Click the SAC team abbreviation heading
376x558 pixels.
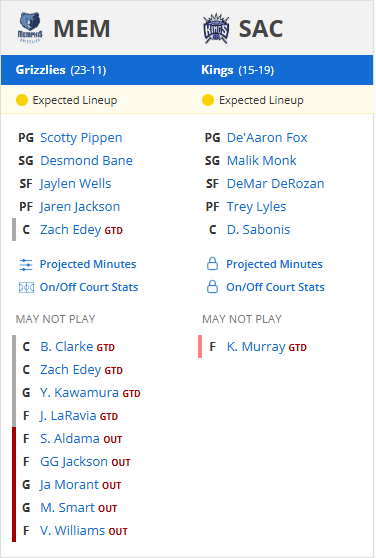tap(261, 28)
